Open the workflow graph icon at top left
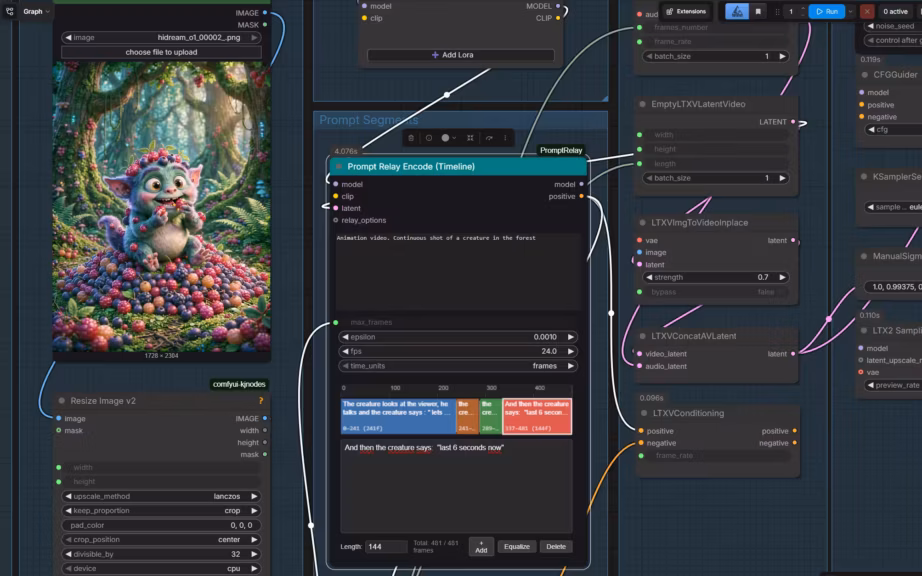 tap(9, 11)
